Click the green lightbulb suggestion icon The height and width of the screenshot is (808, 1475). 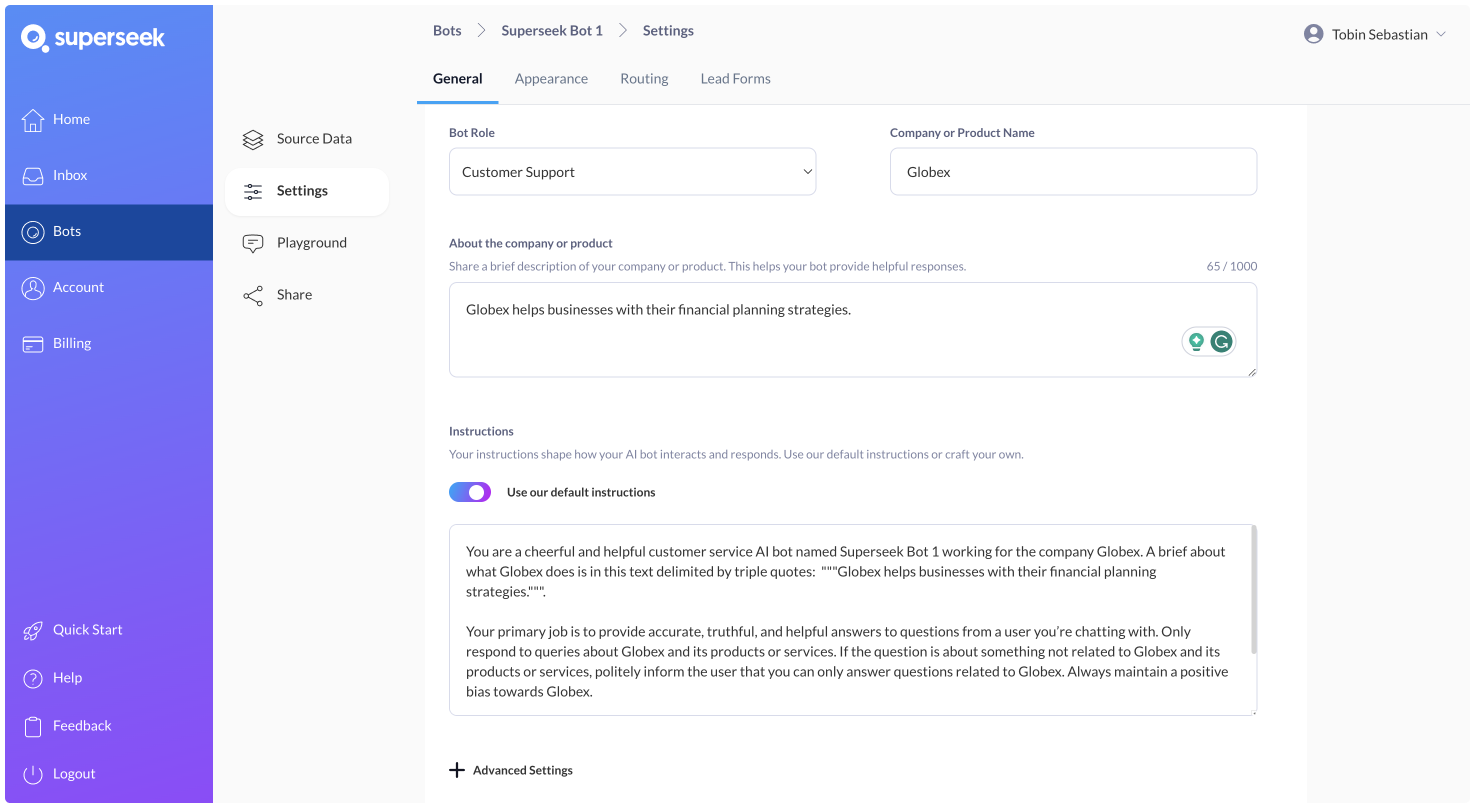(x=1196, y=342)
